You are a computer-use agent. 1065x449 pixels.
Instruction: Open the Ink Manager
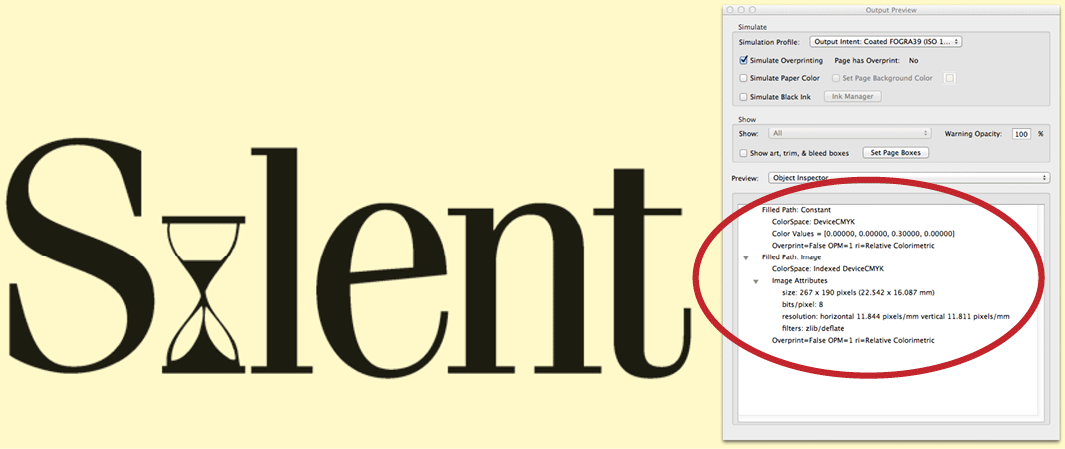(x=853, y=96)
